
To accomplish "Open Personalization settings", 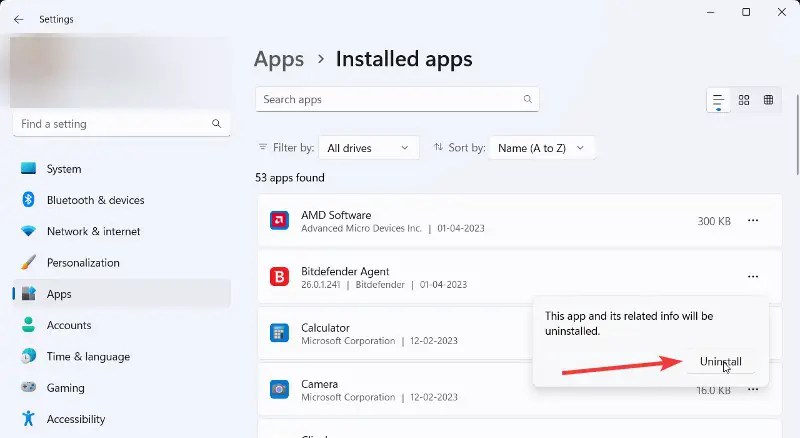I will [x=121, y=262].
